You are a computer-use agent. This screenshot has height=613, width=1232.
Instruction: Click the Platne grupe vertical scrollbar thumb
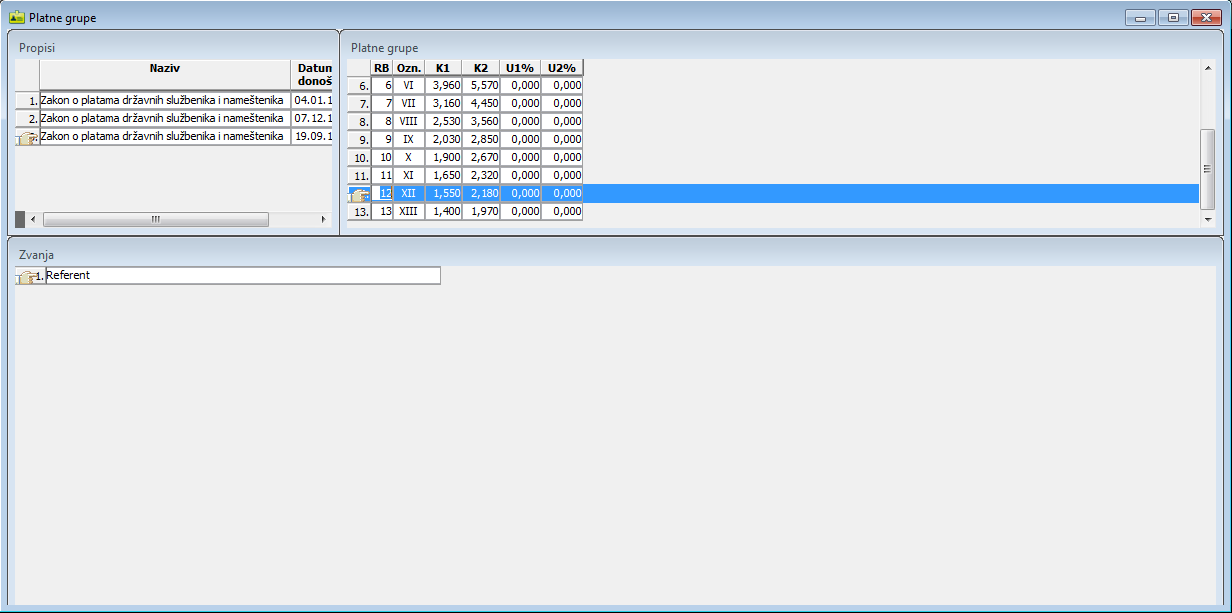coord(1207,168)
